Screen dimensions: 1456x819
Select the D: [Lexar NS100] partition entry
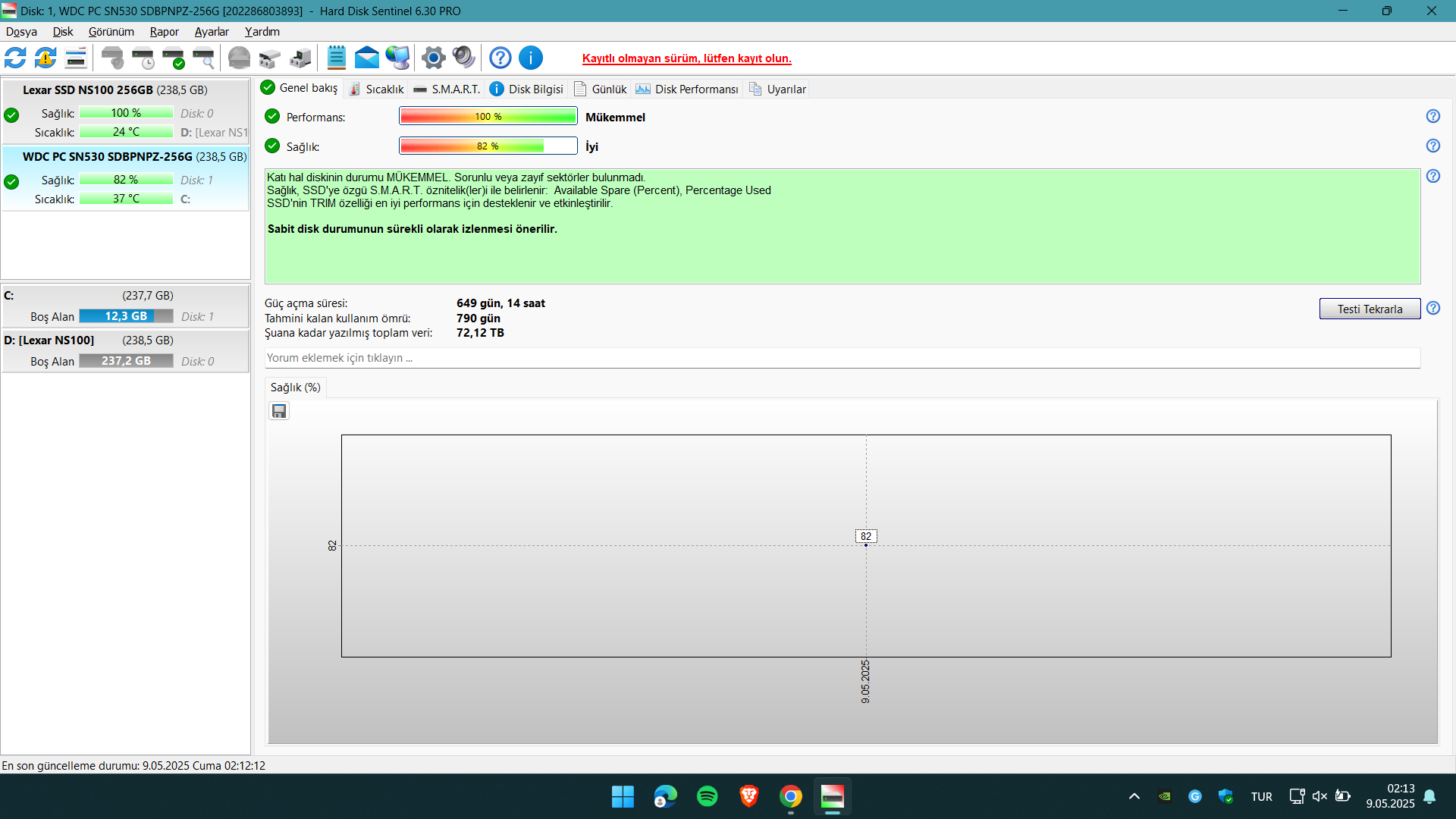point(125,350)
